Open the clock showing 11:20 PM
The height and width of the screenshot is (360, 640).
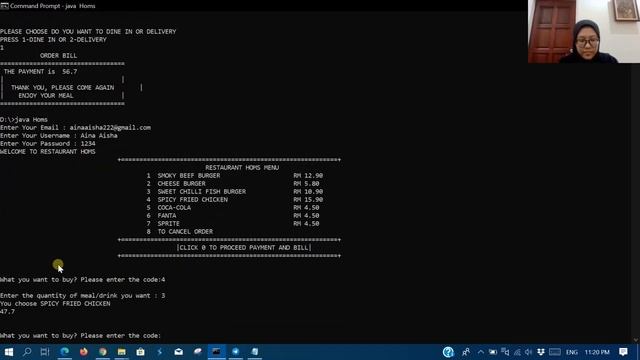pyautogui.click(x=597, y=352)
